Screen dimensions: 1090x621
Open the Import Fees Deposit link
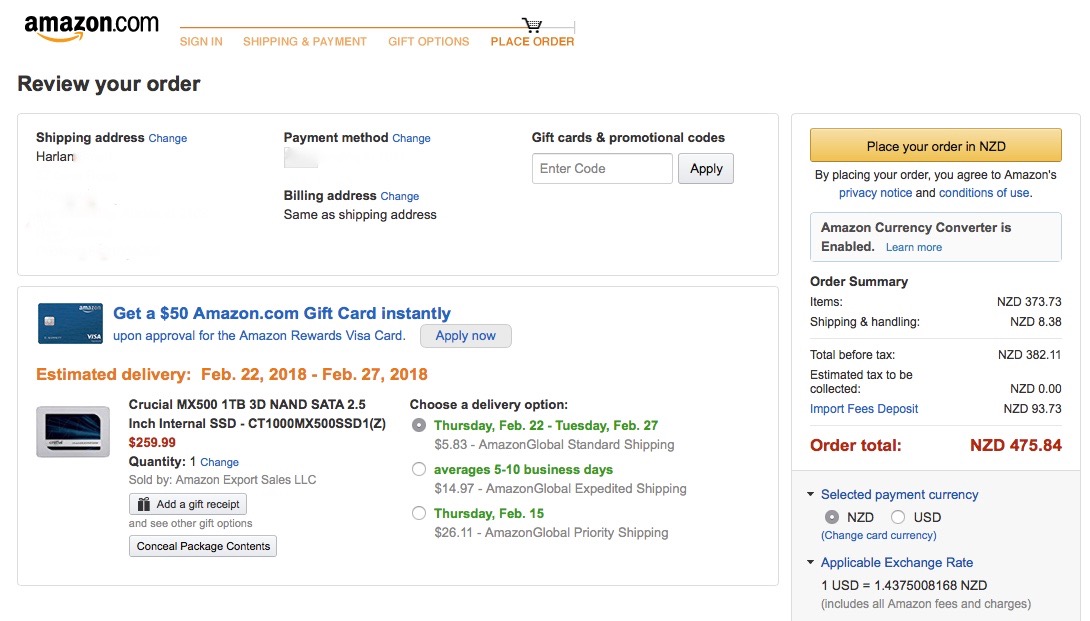point(864,408)
